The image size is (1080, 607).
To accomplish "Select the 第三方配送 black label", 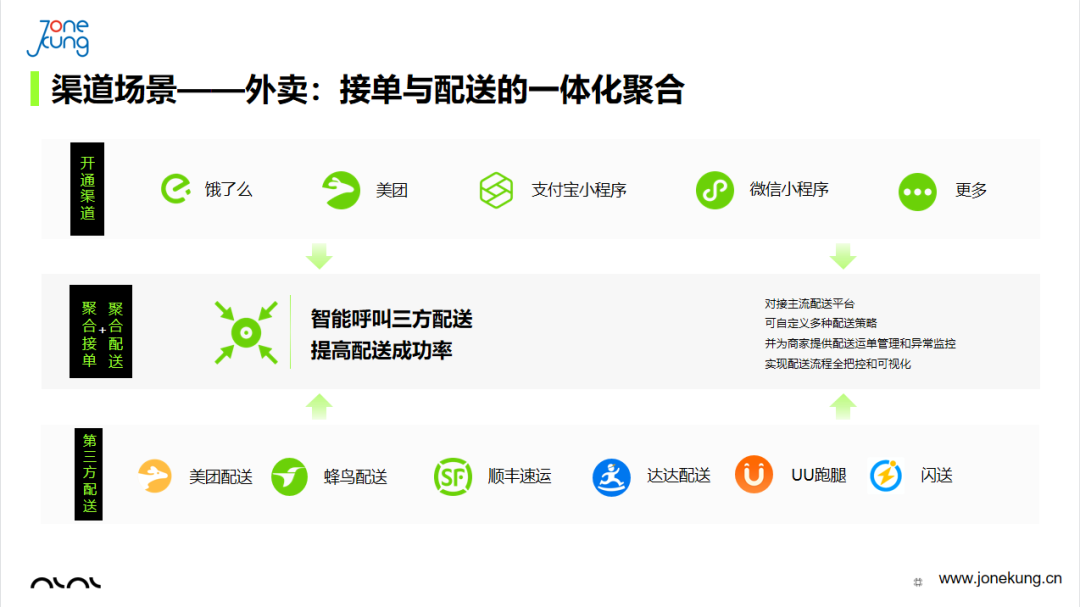I will [x=88, y=474].
